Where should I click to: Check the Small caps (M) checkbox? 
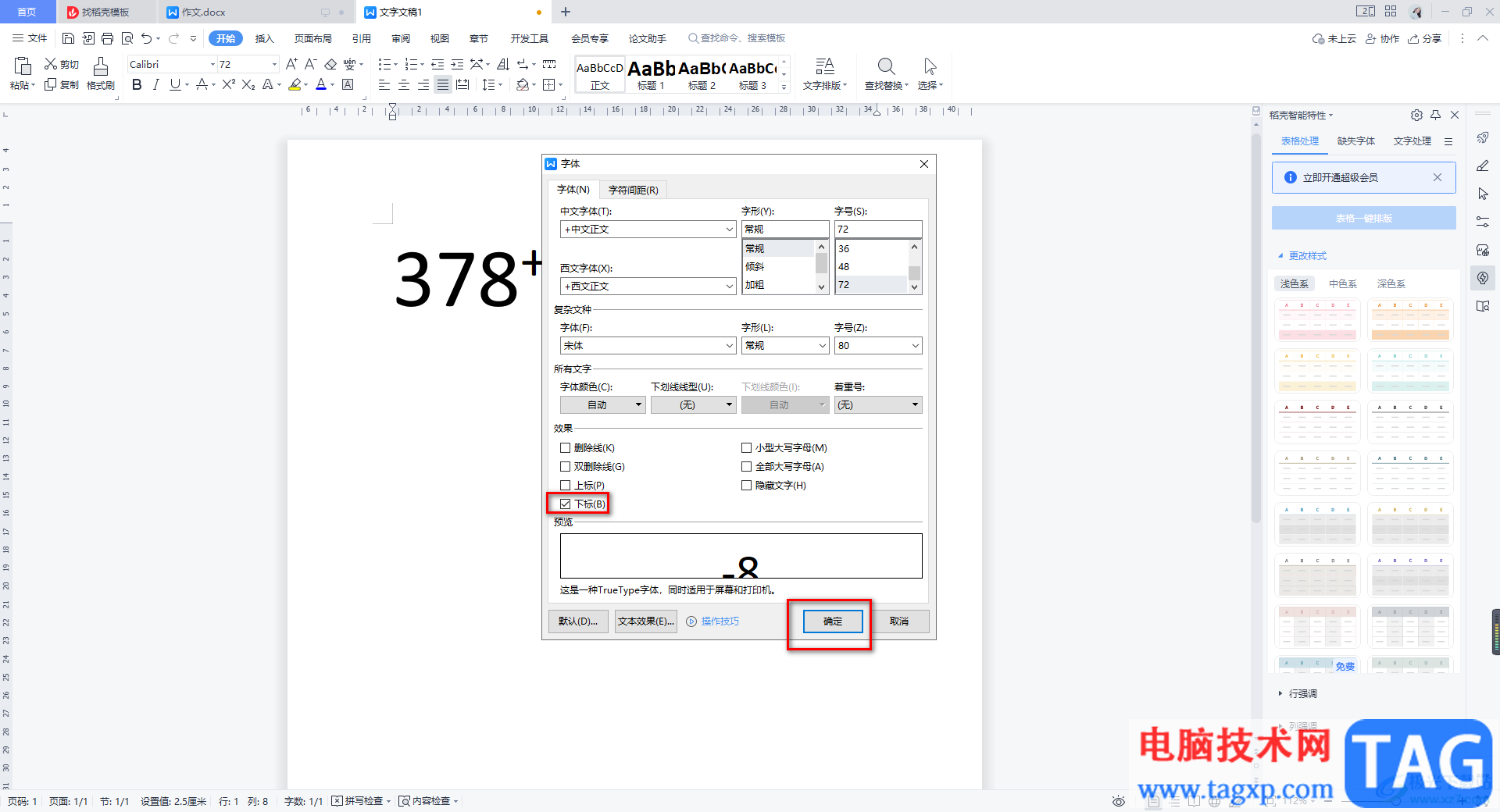pyautogui.click(x=746, y=448)
